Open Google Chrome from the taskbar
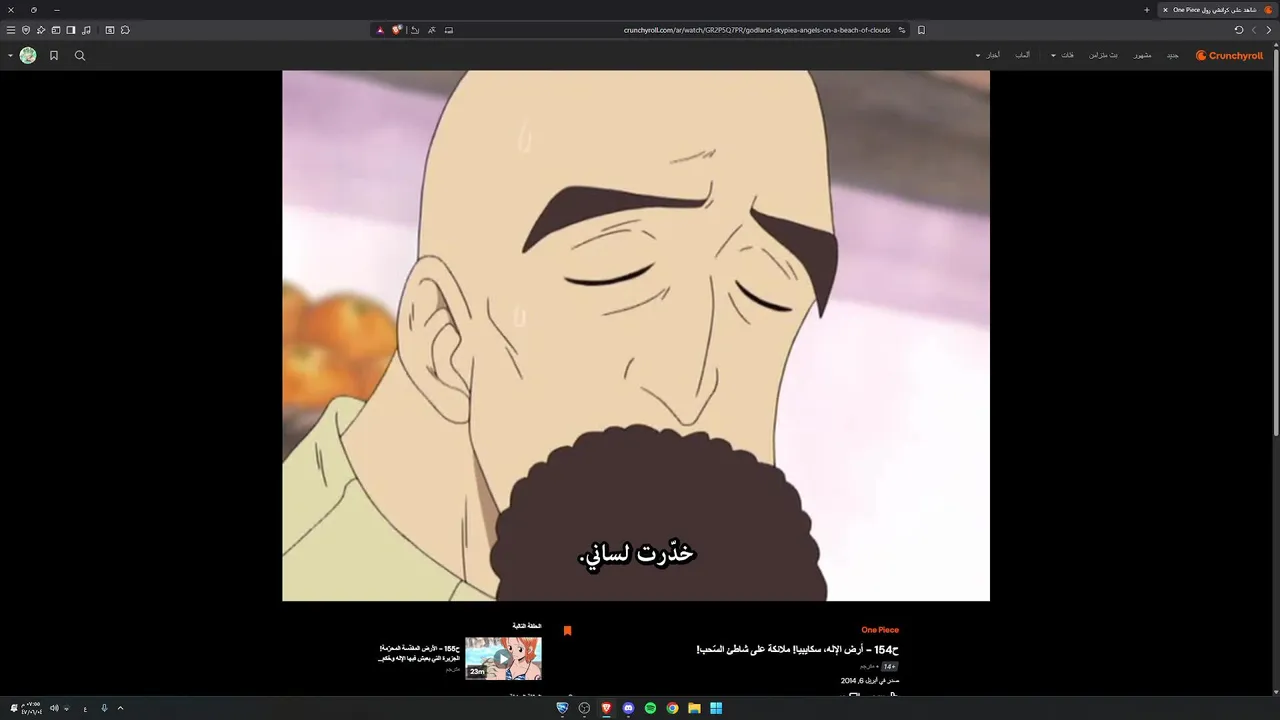Image resolution: width=1280 pixels, height=720 pixels. tap(672, 708)
